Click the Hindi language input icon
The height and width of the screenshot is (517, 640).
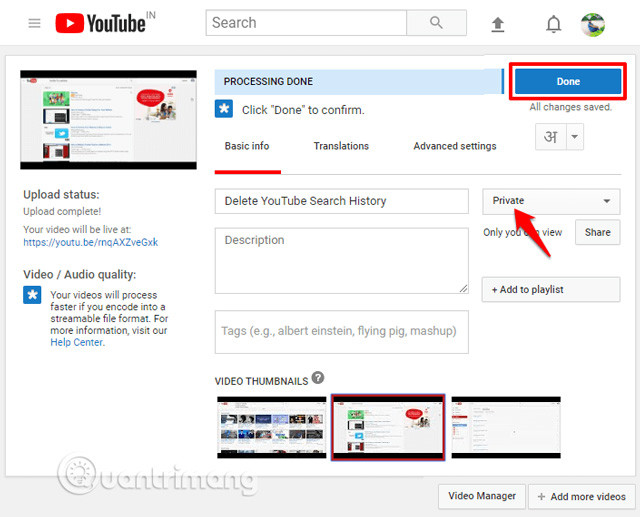pyautogui.click(x=551, y=137)
